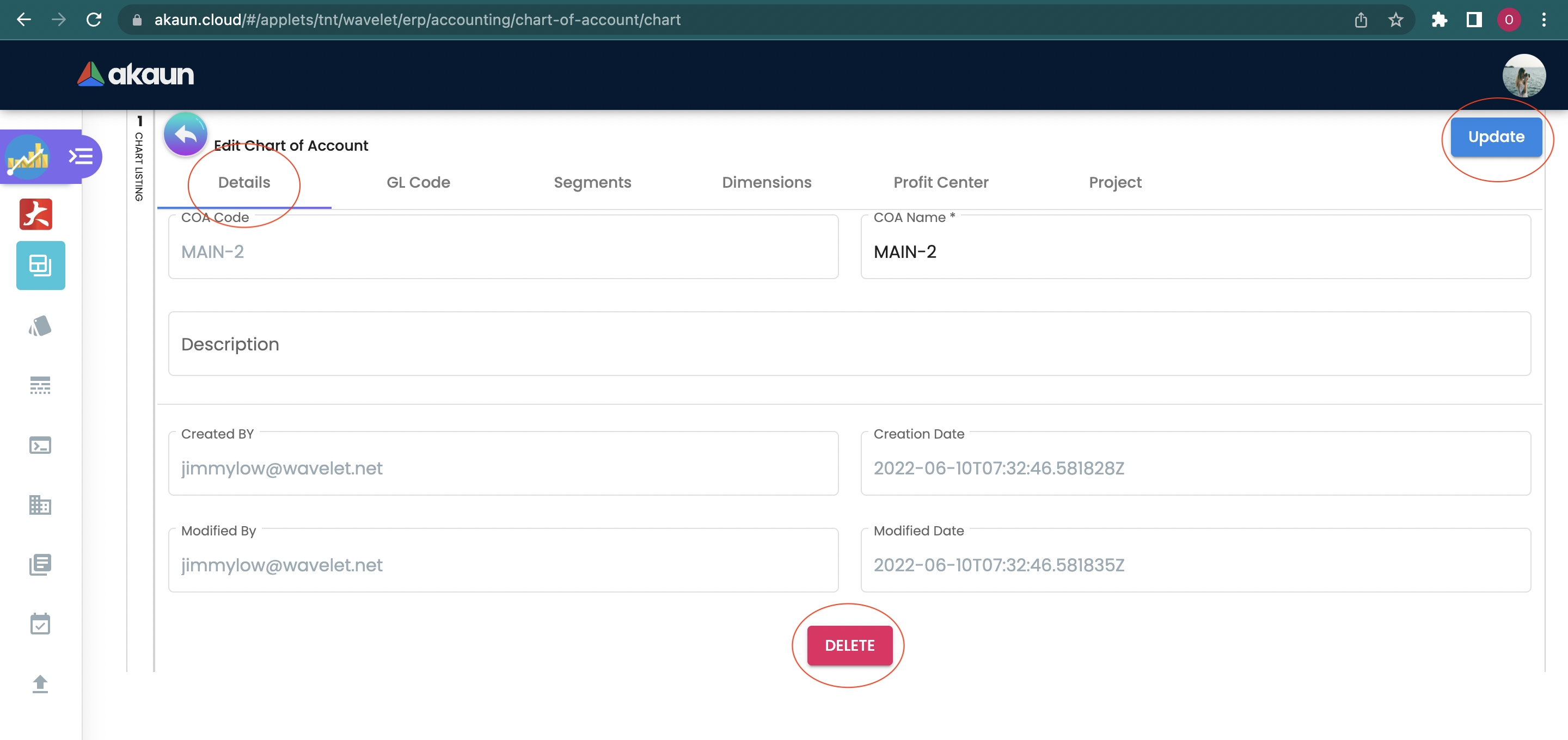Click the price tags sidebar icon
This screenshot has height=740, width=1568.
pos(40,326)
